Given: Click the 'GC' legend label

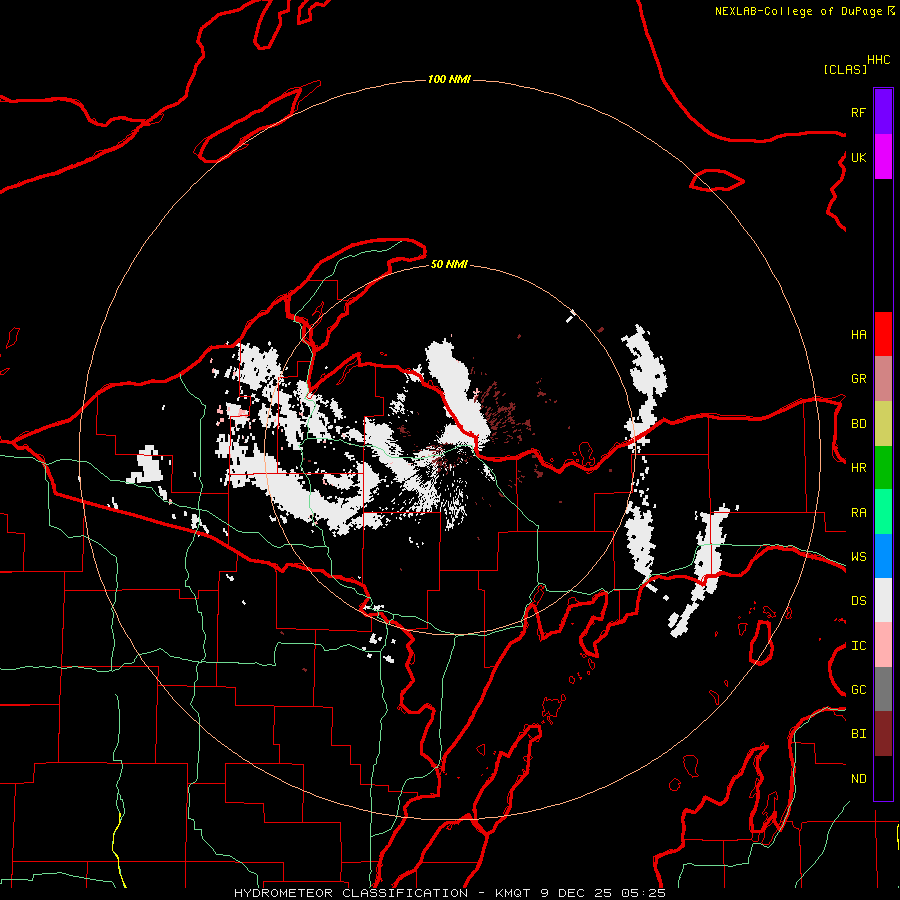Looking at the screenshot, I should 858,690.
